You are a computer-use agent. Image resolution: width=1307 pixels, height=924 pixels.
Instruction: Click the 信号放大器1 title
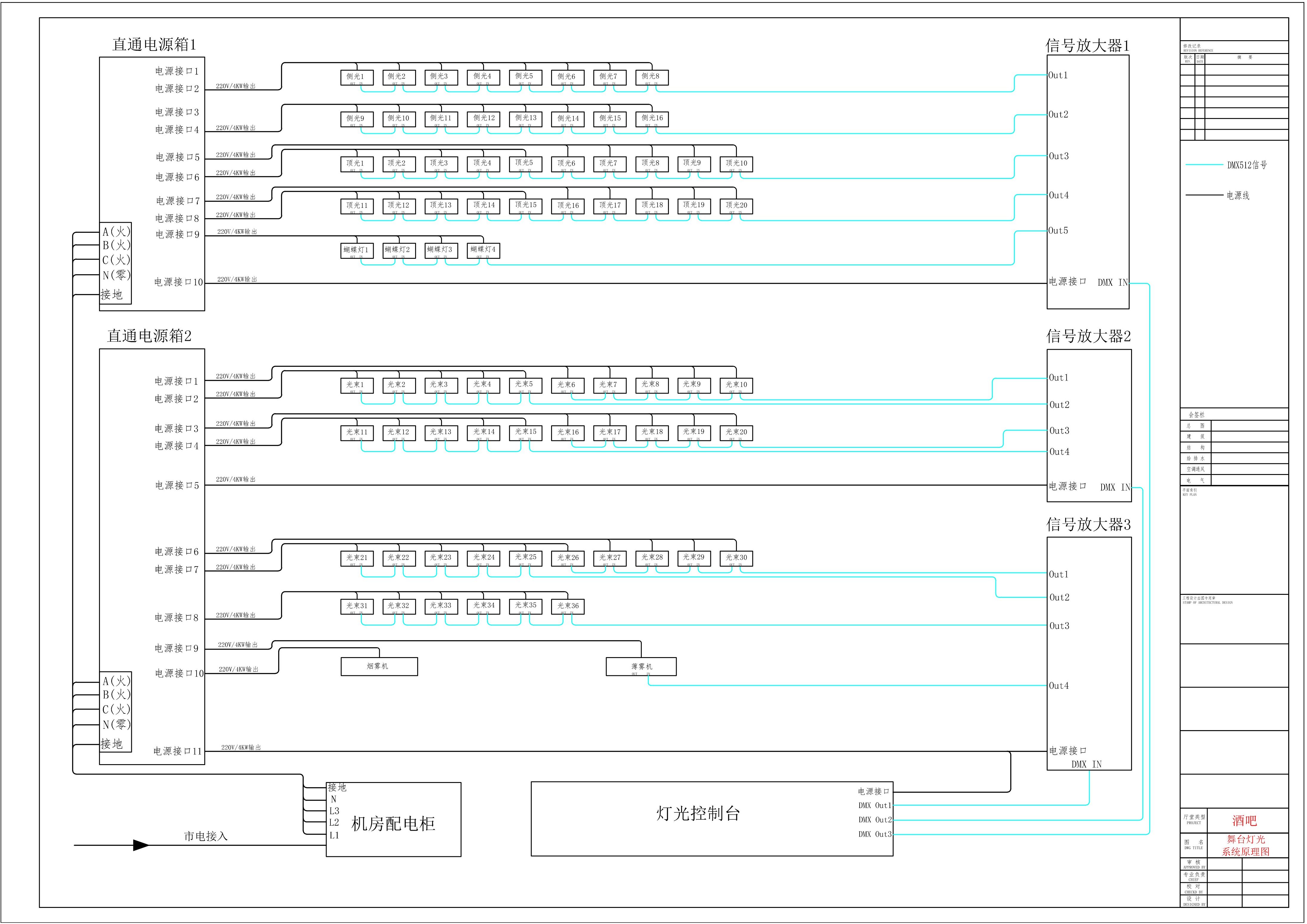[x=1087, y=46]
